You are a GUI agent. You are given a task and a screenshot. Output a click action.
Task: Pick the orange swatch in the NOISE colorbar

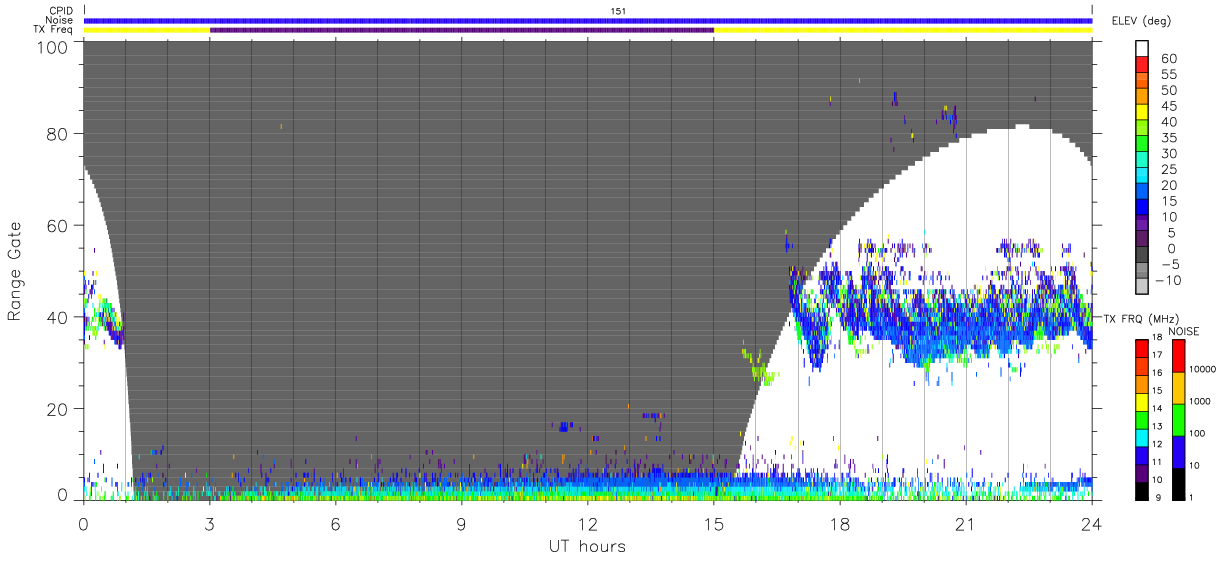coord(1178,388)
